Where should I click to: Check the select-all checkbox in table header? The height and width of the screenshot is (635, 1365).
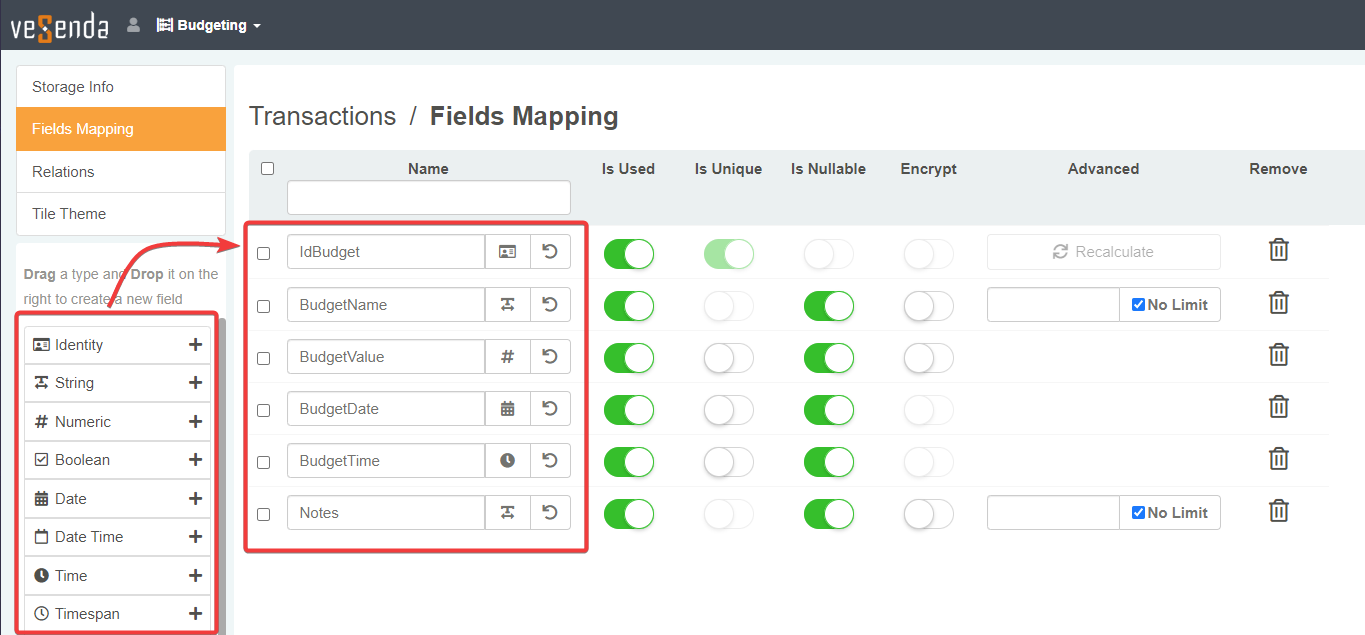pos(267,169)
